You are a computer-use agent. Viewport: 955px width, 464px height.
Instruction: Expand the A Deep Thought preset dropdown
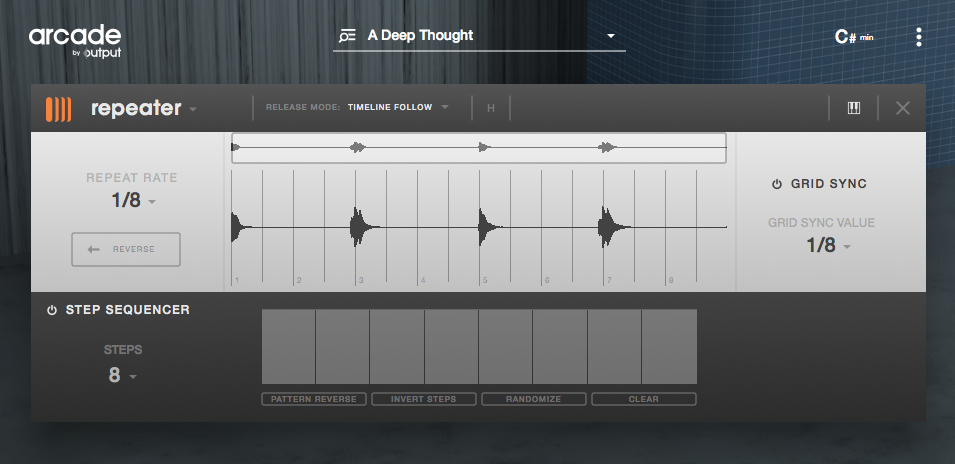[611, 36]
